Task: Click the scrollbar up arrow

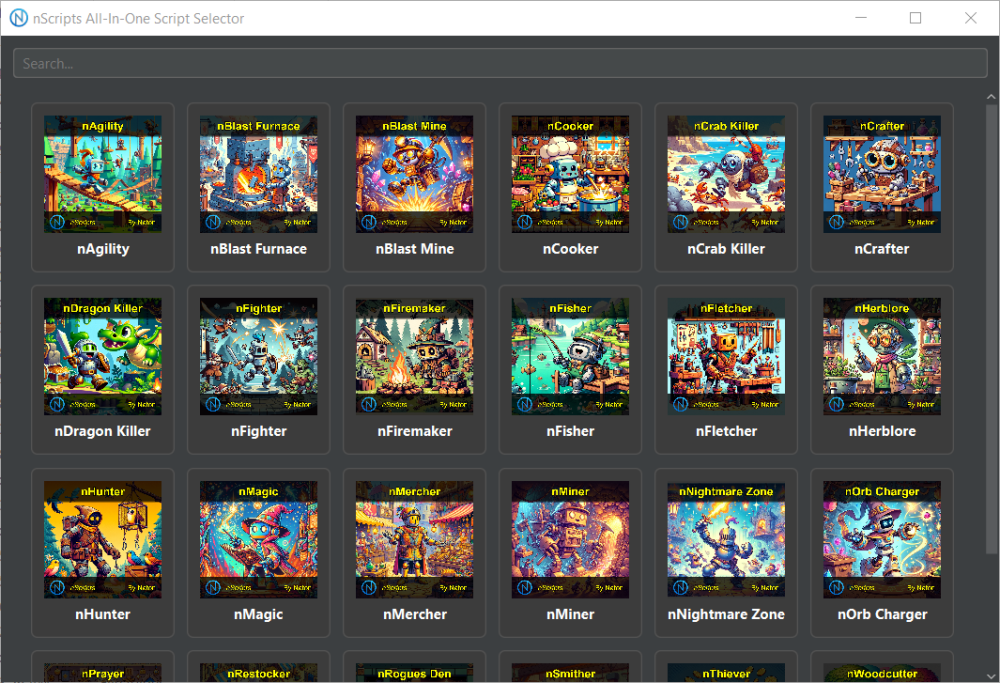Action: [991, 97]
